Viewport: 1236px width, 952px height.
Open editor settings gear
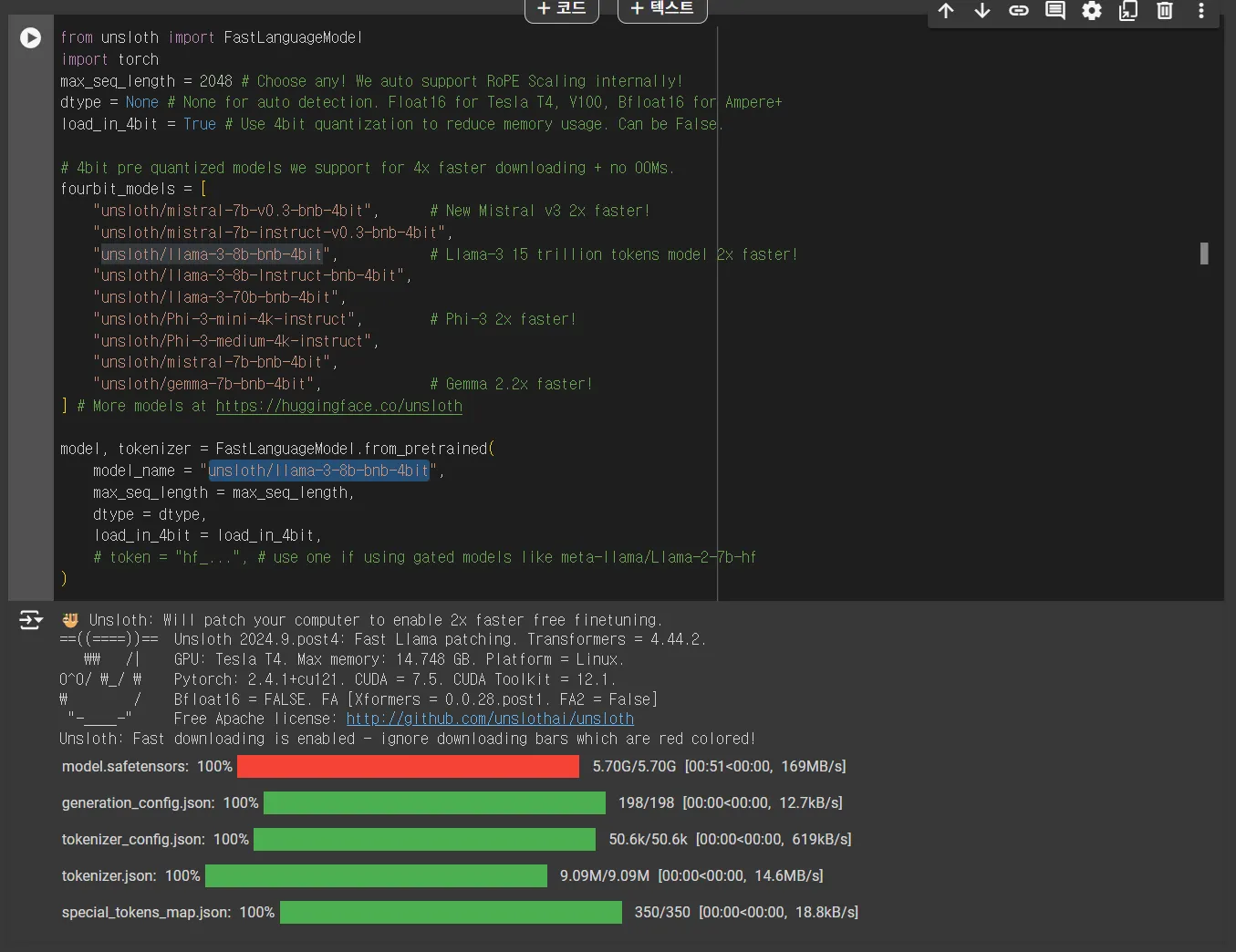click(x=1092, y=11)
